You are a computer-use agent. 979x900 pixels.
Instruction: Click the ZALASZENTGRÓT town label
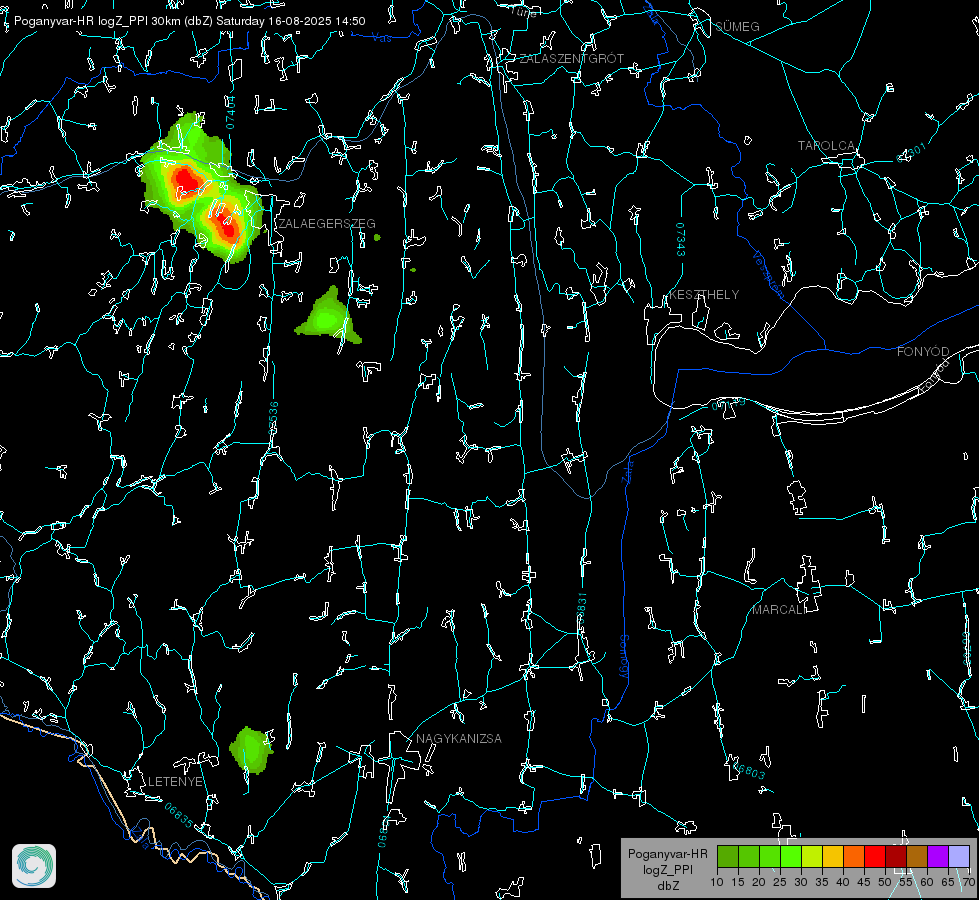click(571, 59)
